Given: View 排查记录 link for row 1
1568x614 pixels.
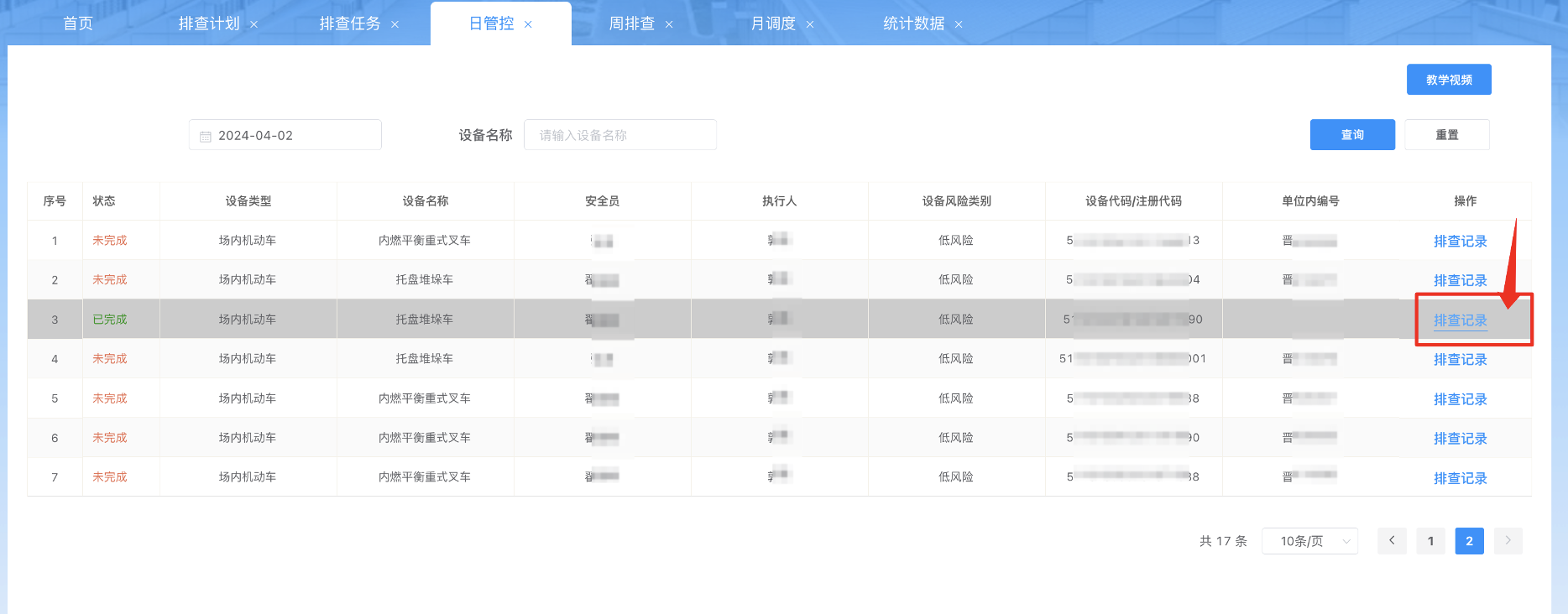Looking at the screenshot, I should pos(1460,242).
